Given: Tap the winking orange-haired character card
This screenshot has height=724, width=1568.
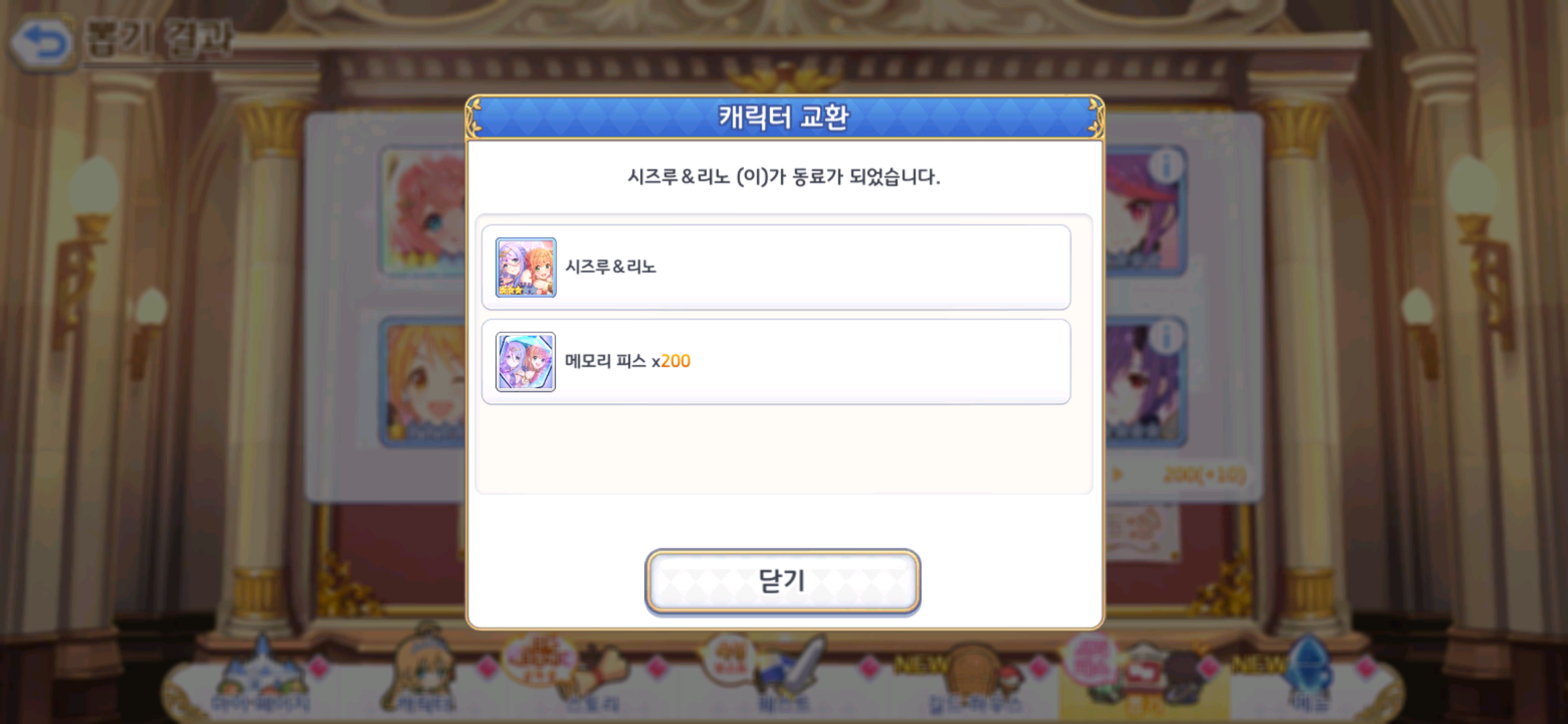Looking at the screenshot, I should tap(423, 382).
